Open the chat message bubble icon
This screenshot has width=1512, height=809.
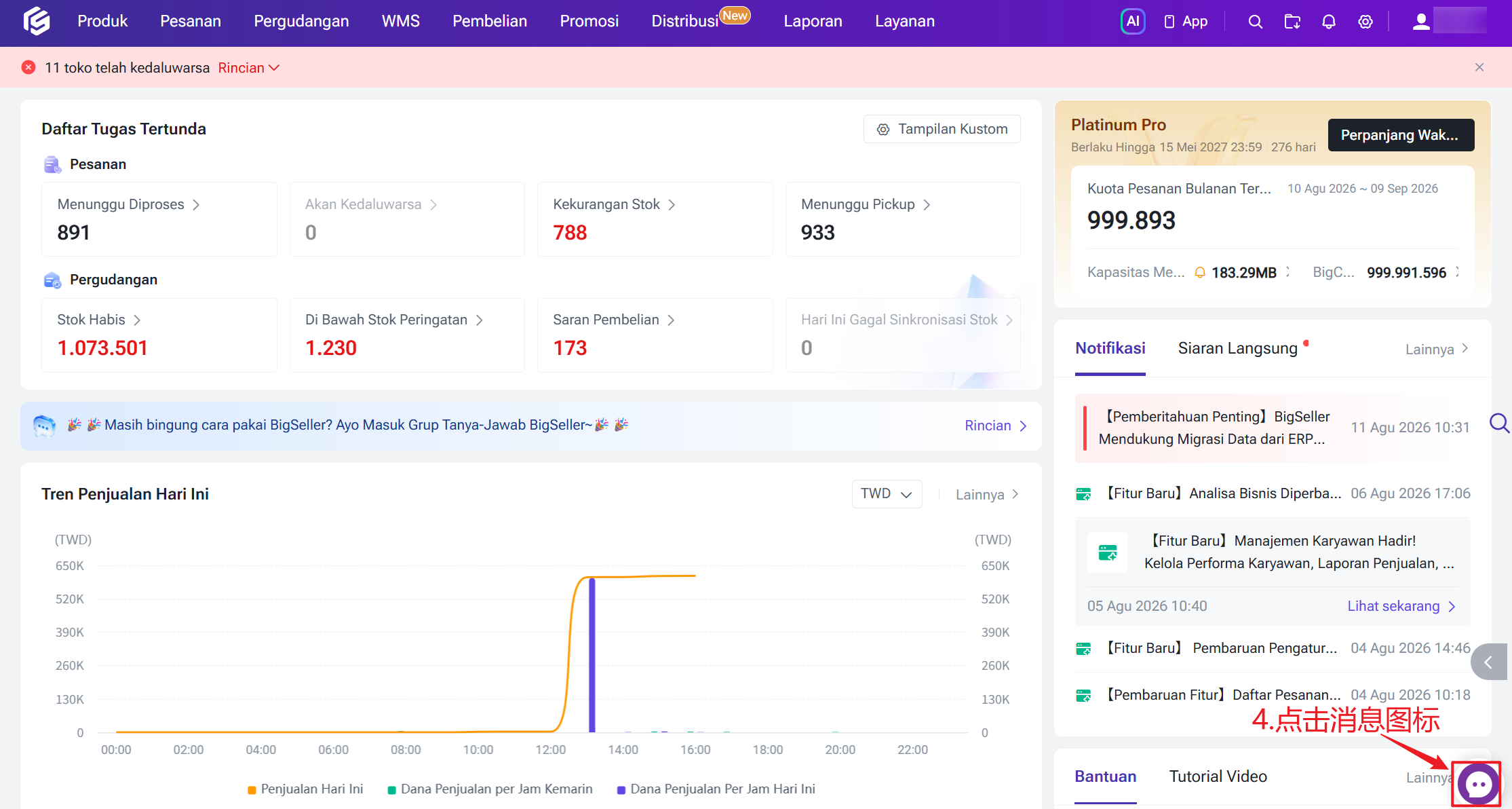tap(1479, 785)
